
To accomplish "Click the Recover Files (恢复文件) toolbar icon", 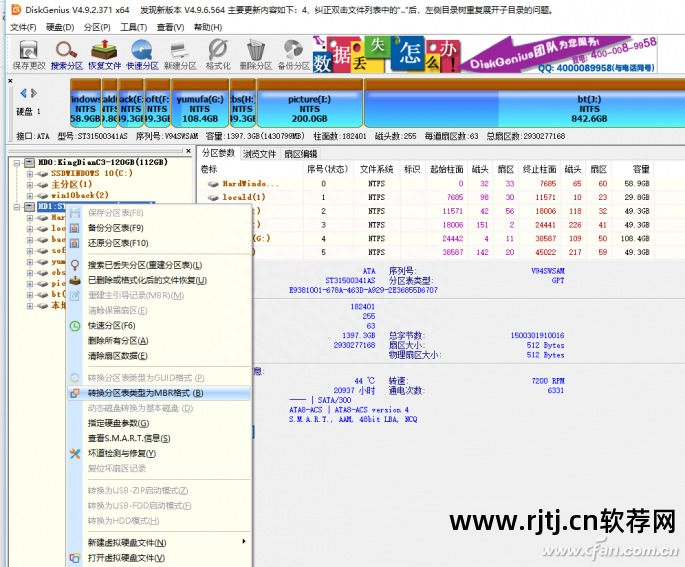I will 104,55.
